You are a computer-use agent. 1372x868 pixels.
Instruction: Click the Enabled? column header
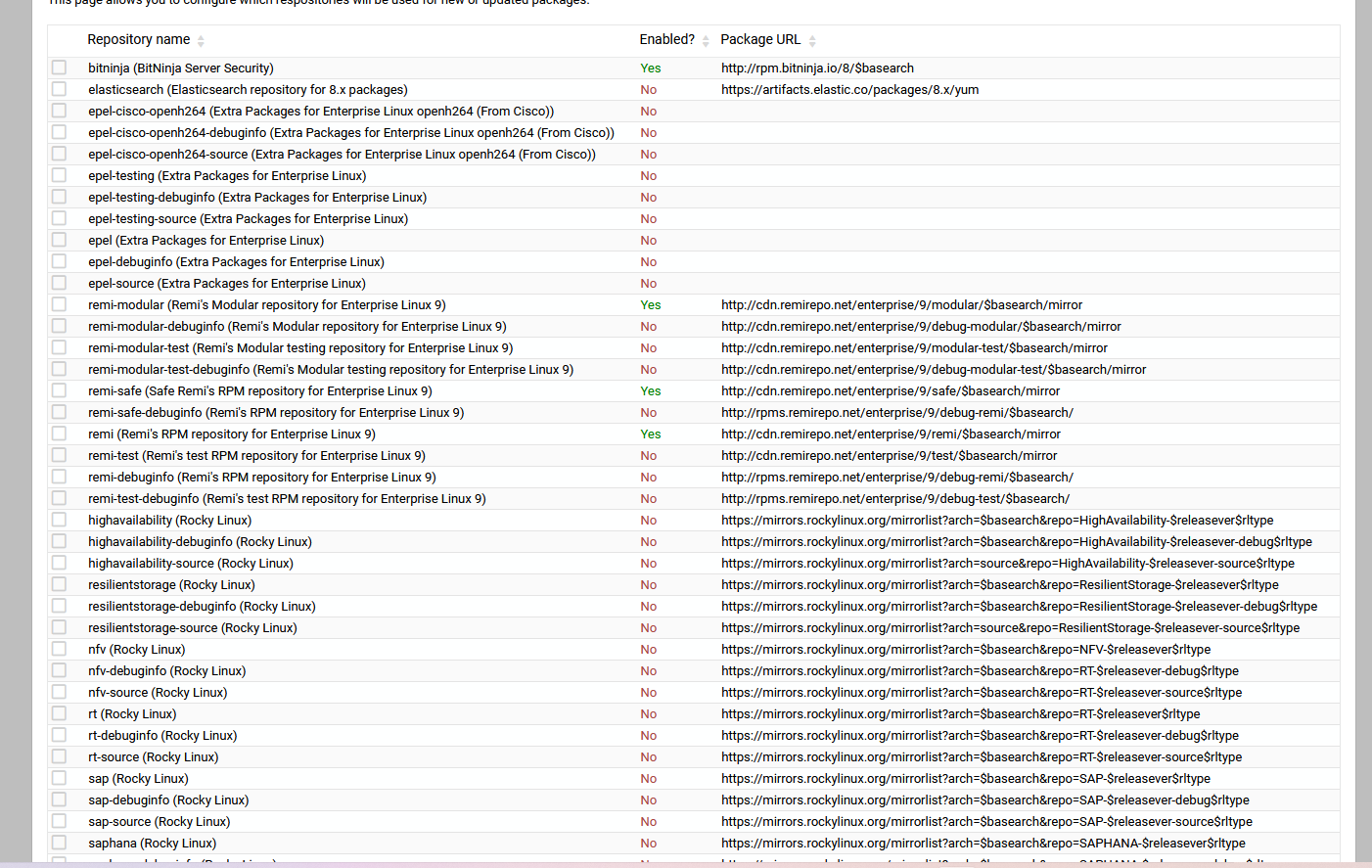click(666, 40)
